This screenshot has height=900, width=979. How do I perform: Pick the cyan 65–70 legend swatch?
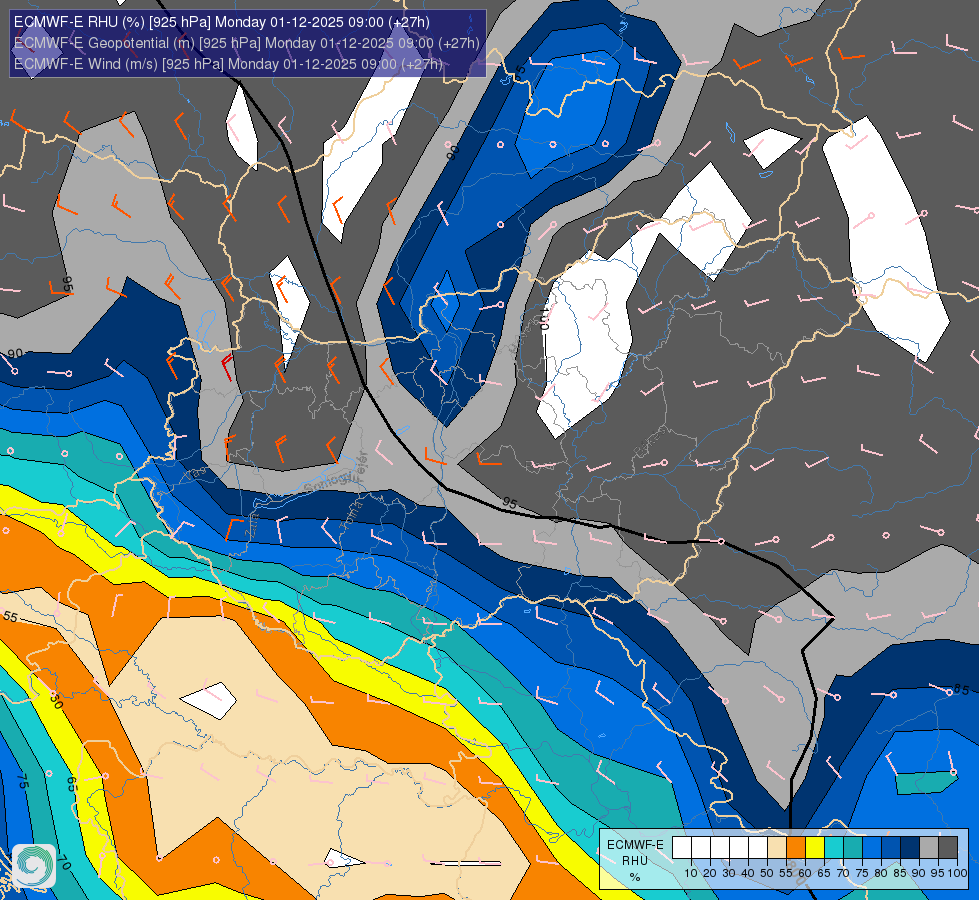(x=834, y=848)
